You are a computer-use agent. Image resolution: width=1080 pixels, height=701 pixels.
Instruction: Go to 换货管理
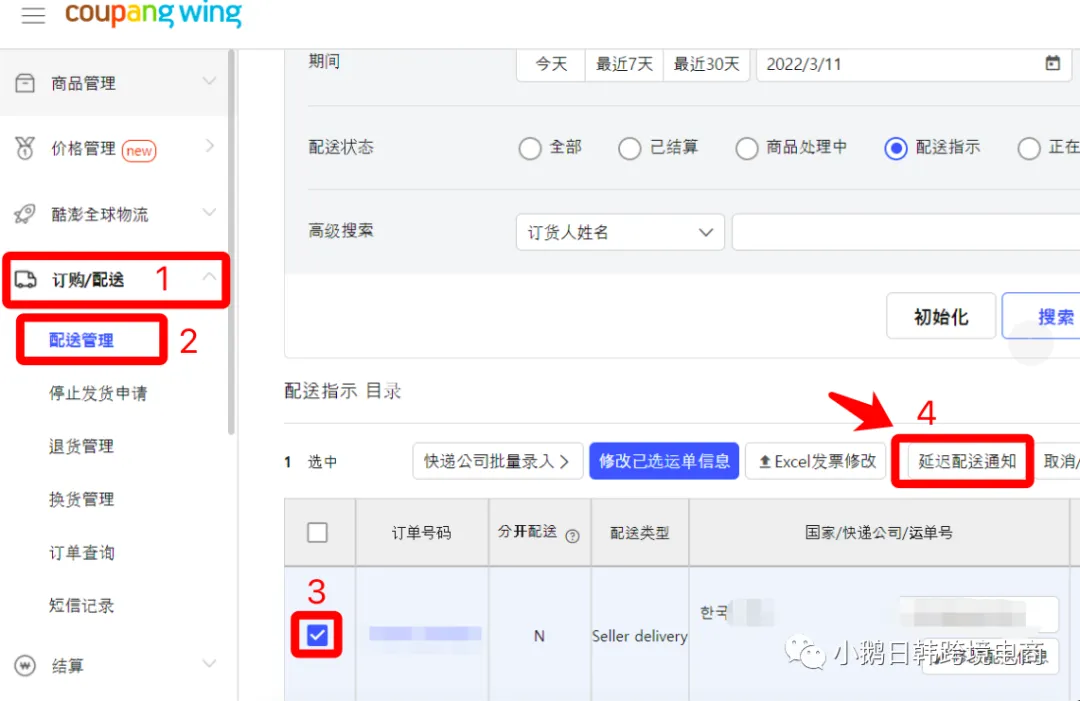click(81, 499)
